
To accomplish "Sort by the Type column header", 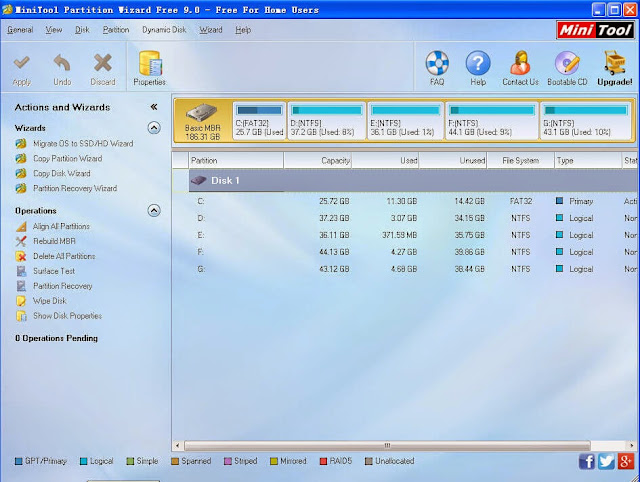I will click(588, 160).
